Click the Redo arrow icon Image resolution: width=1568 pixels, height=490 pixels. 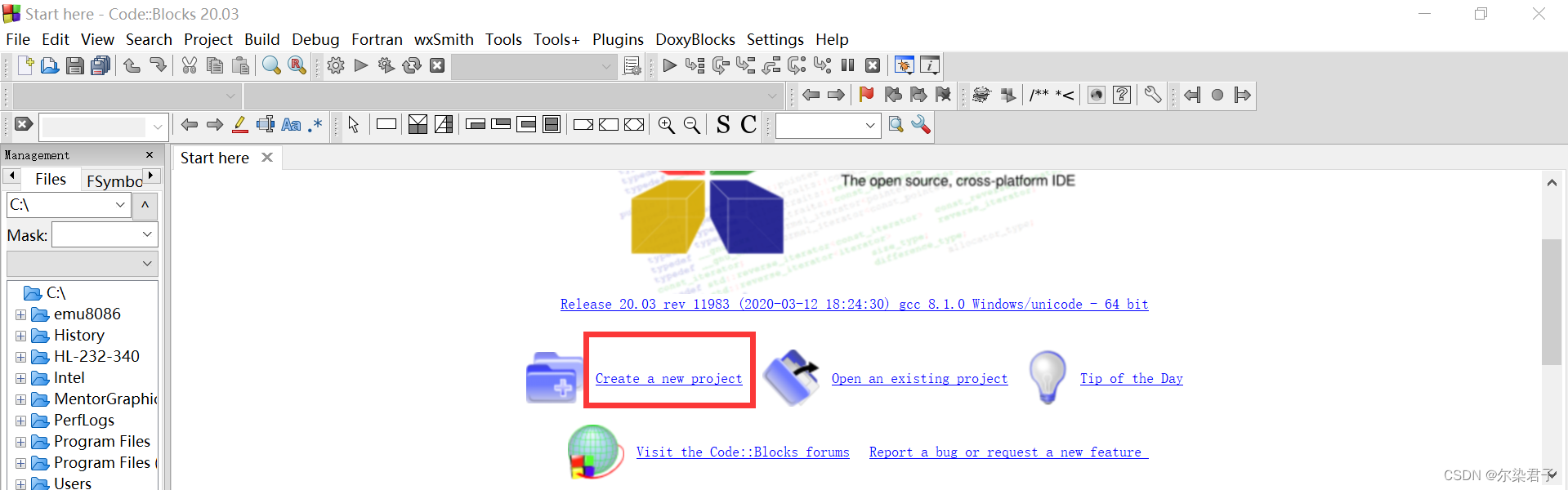158,65
